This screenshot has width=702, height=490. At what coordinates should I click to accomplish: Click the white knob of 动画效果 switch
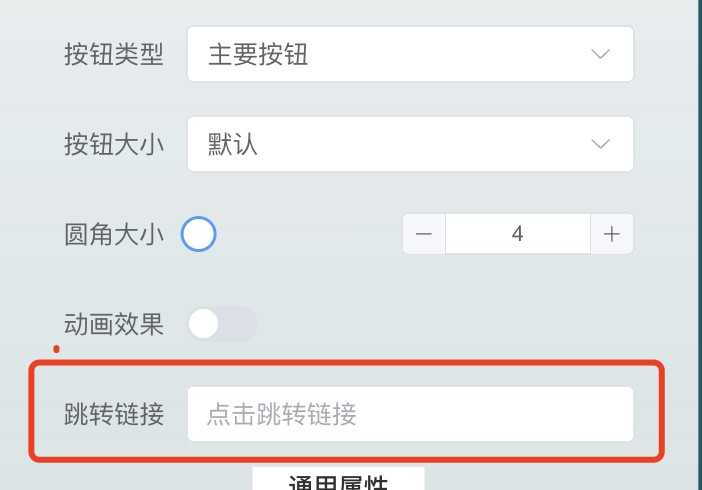204,324
